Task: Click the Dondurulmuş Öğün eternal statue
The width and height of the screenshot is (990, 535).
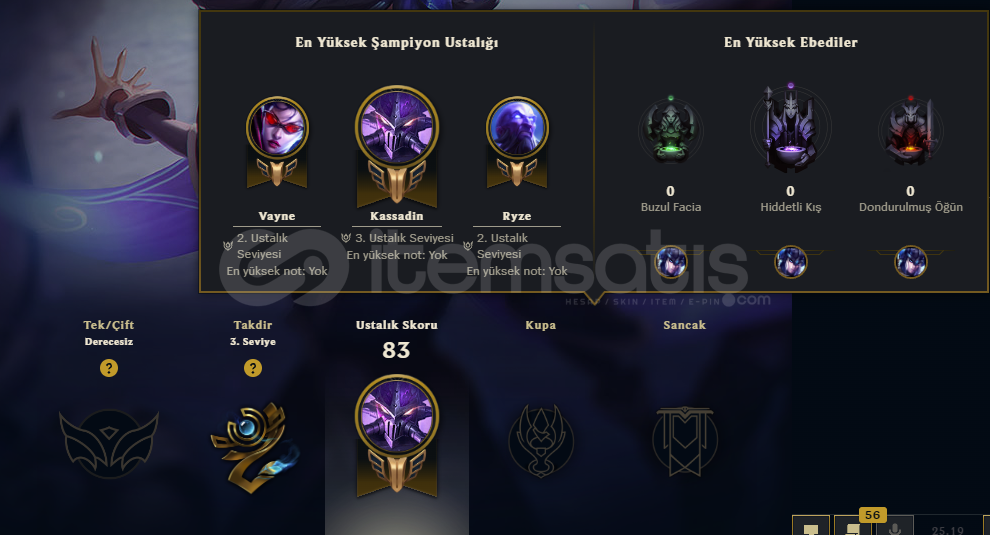Action: pyautogui.click(x=910, y=131)
